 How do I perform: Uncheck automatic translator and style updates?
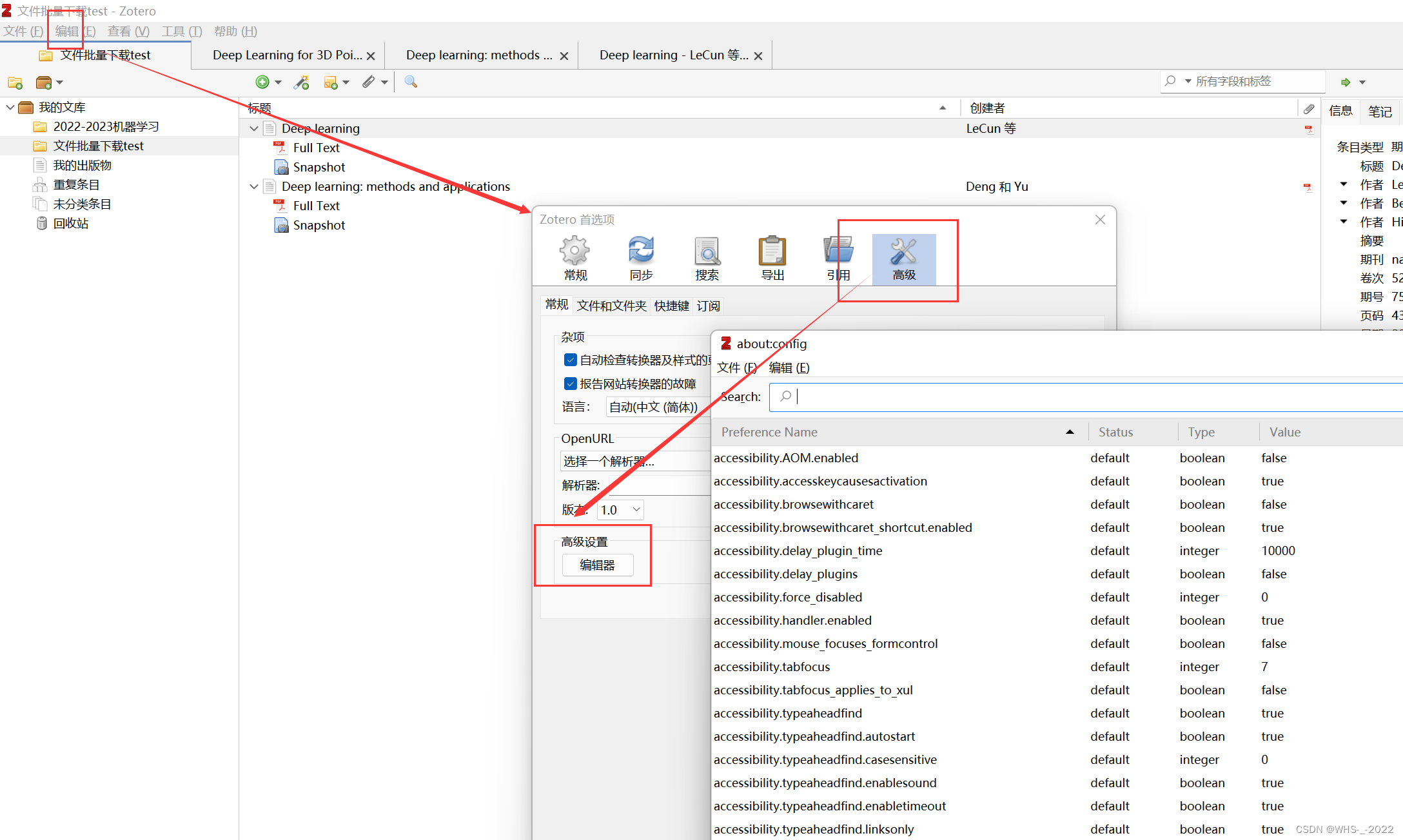[570, 360]
